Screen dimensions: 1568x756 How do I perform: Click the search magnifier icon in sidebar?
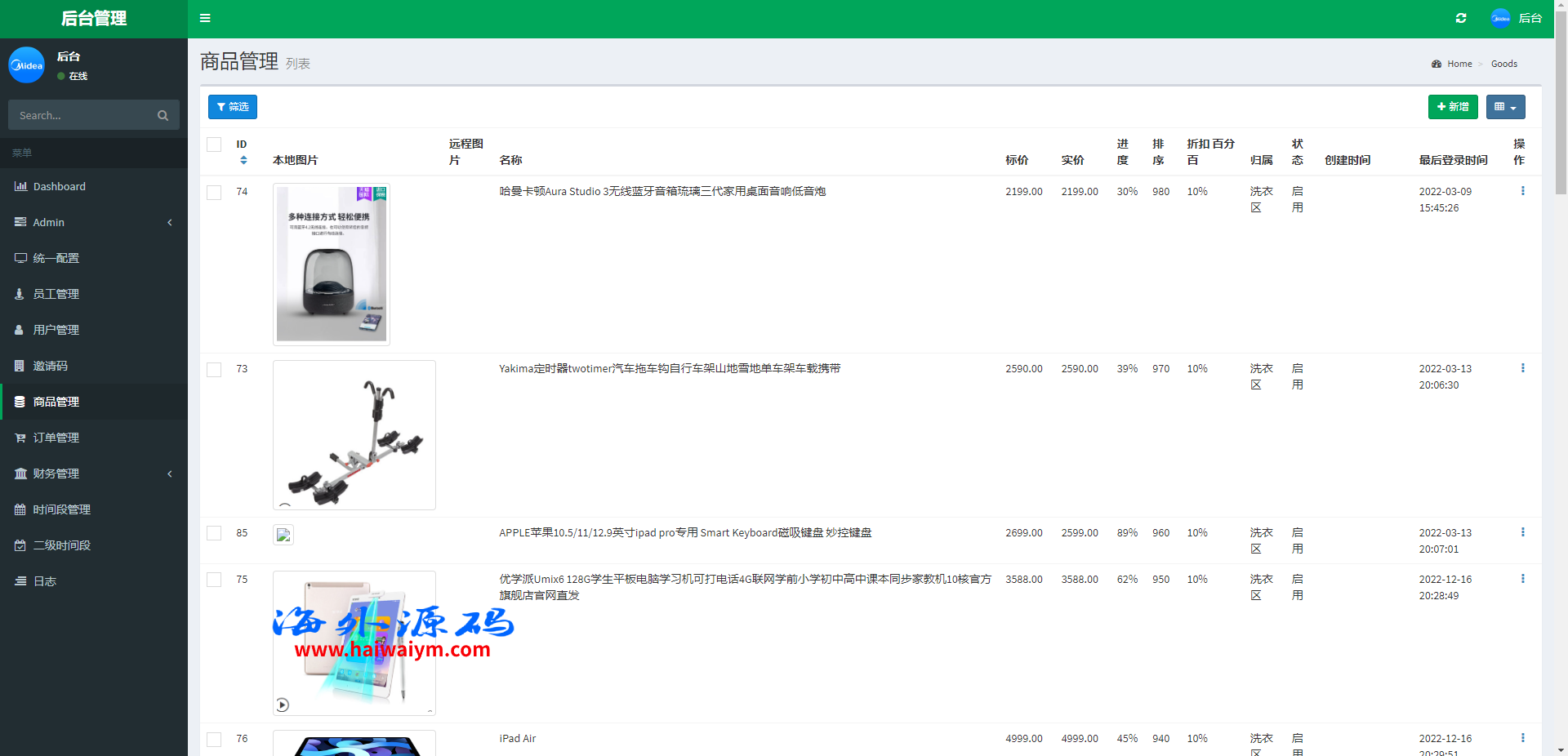point(163,116)
